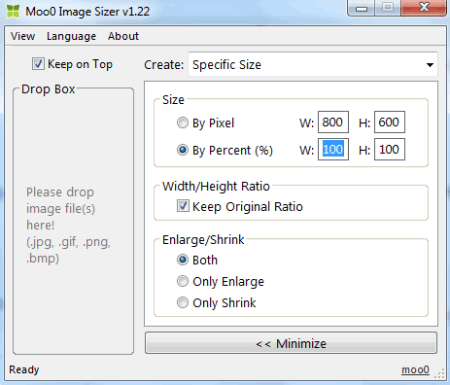This screenshot has width=450, height=385.
Task: Click the << Minimize button
Action: point(291,343)
